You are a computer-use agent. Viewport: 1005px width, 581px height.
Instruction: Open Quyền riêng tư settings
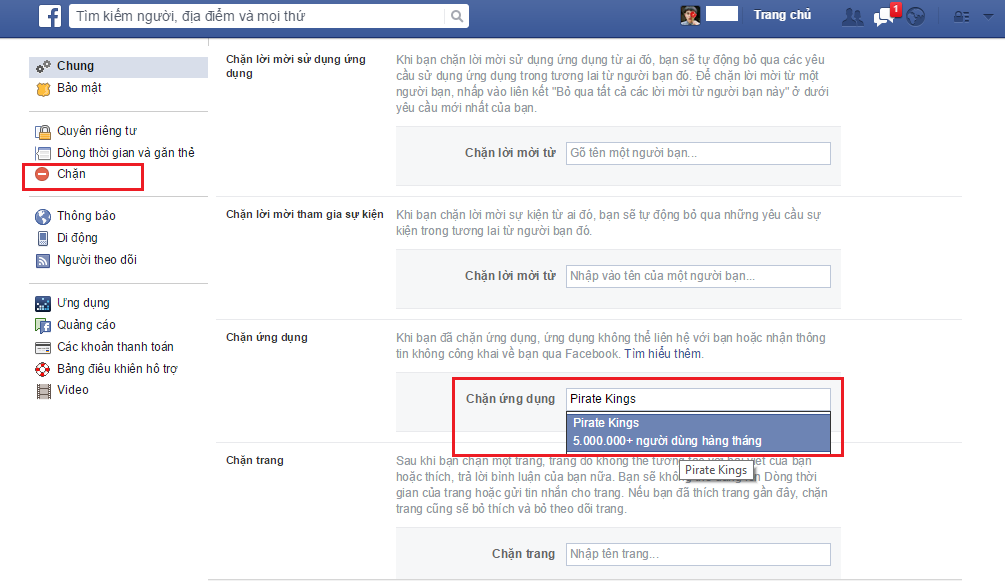pos(96,131)
